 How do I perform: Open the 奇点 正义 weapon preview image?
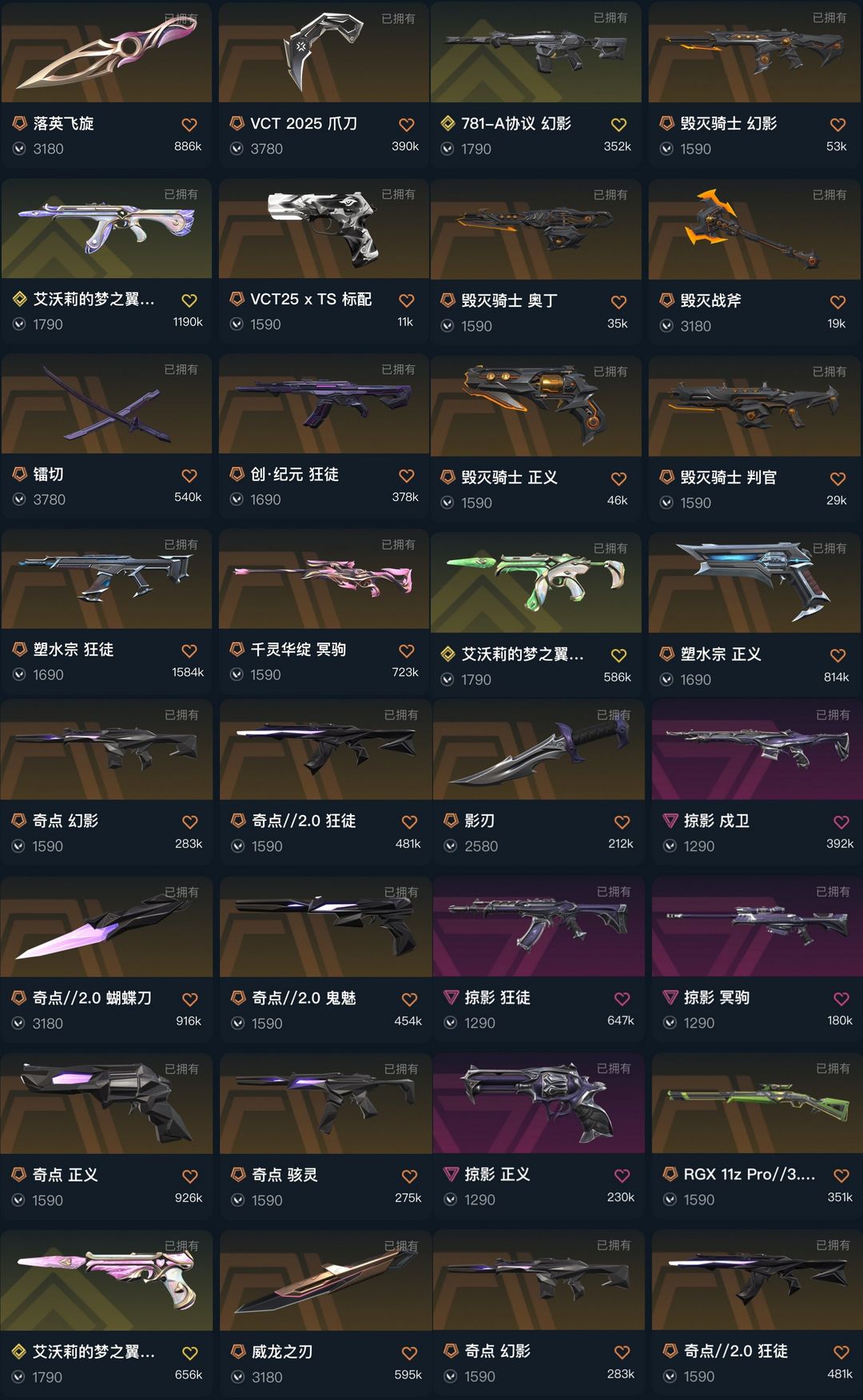click(x=106, y=1104)
